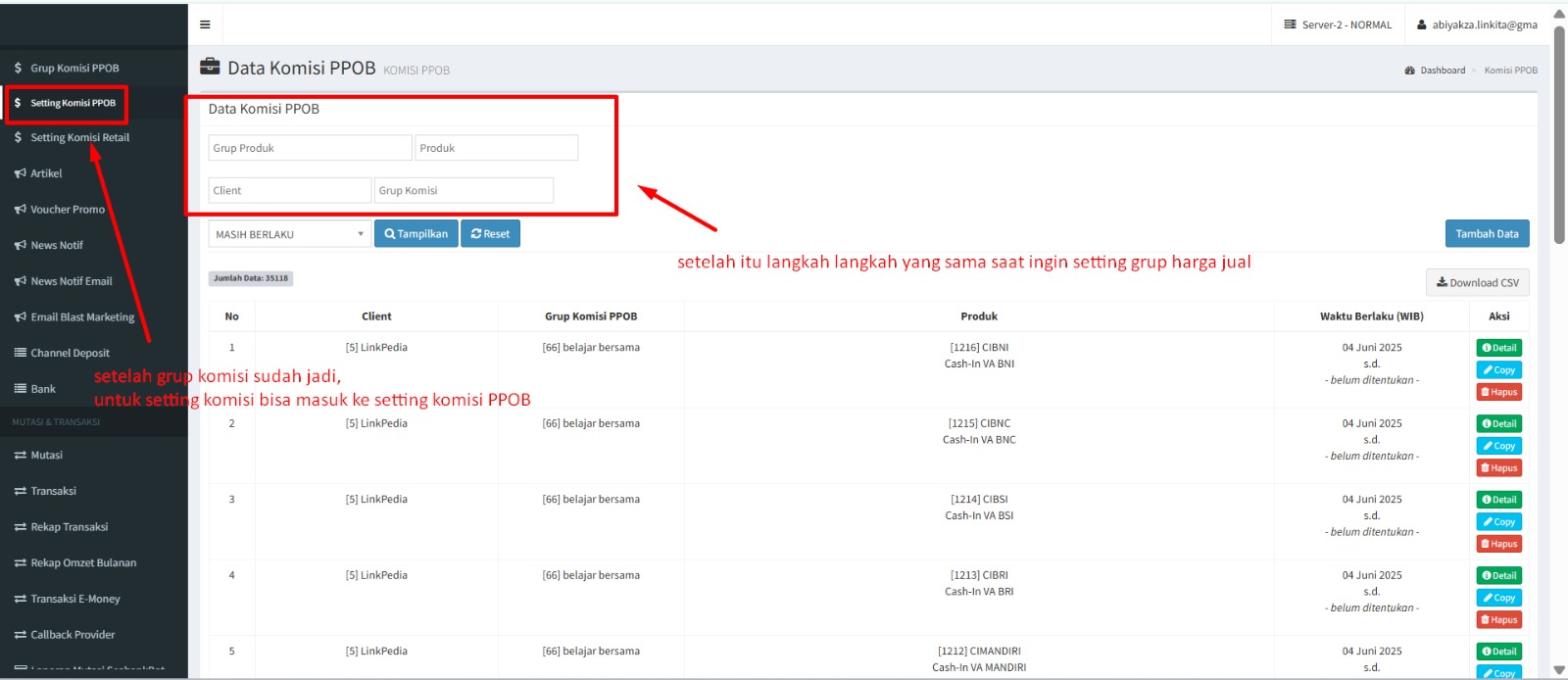The height and width of the screenshot is (680, 1568).
Task: Open the MASIH BERLAKU dropdown
Action: click(289, 234)
